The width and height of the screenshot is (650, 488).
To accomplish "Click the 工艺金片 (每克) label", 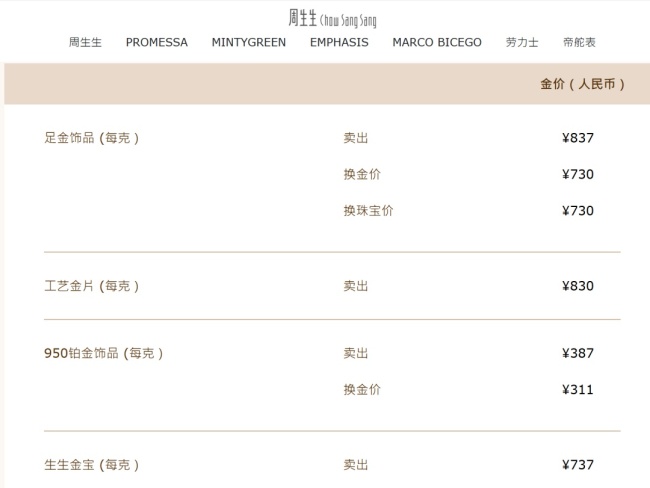I will (x=92, y=286).
